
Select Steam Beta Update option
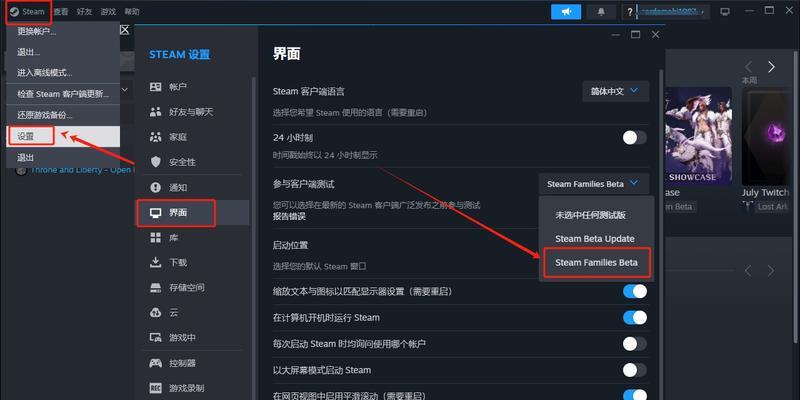594,239
